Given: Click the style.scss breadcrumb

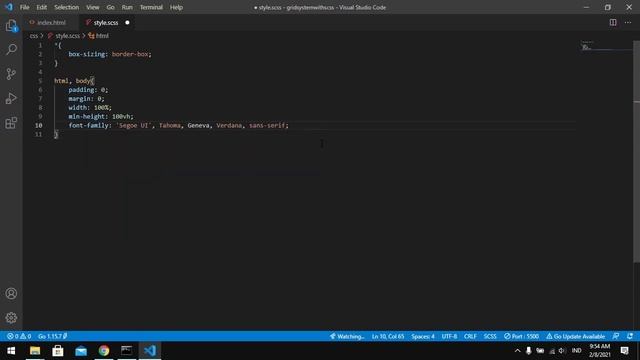Looking at the screenshot, I should click(67, 36).
